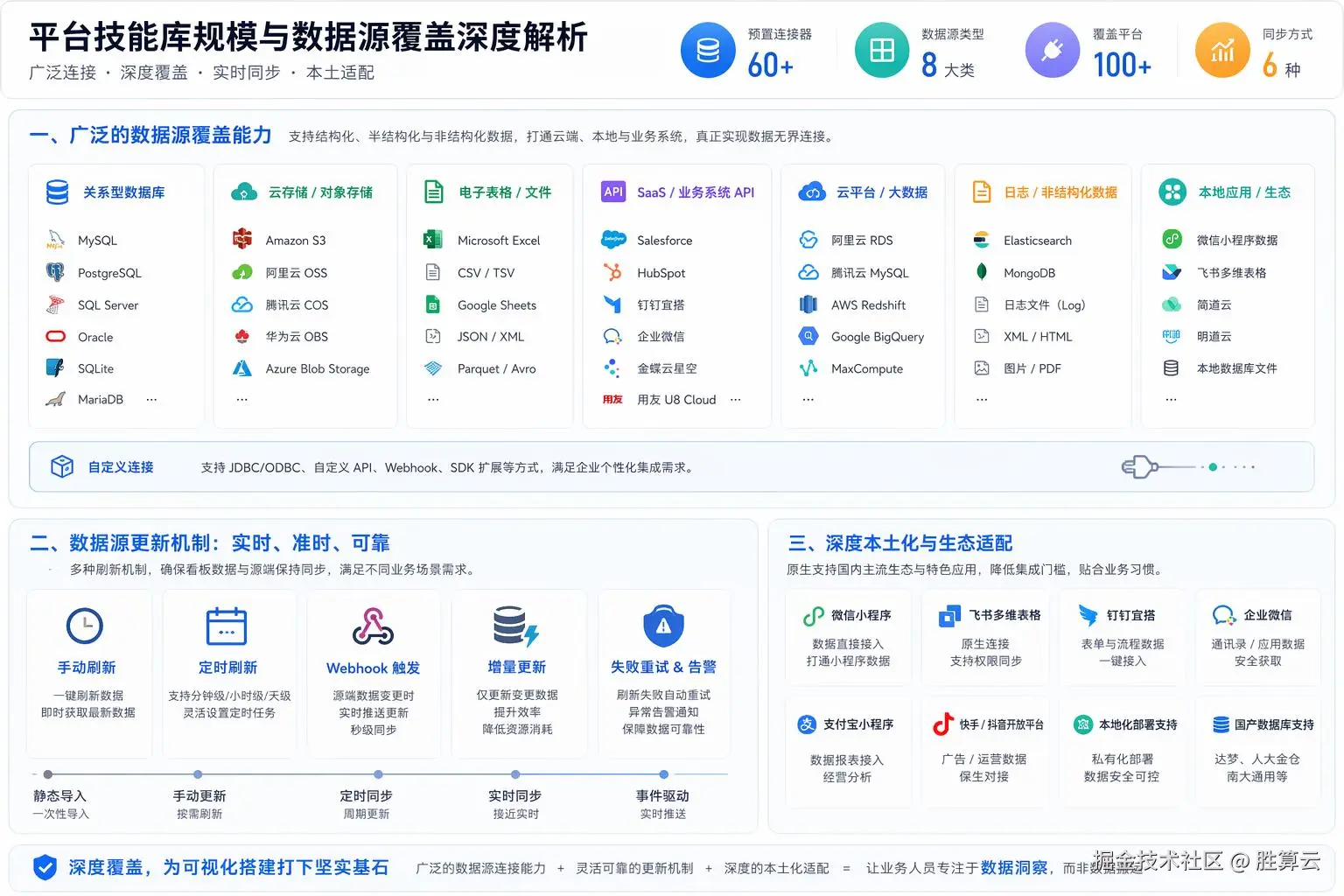
Task: Click the 微信小程序数据 icon
Action: click(1172, 239)
